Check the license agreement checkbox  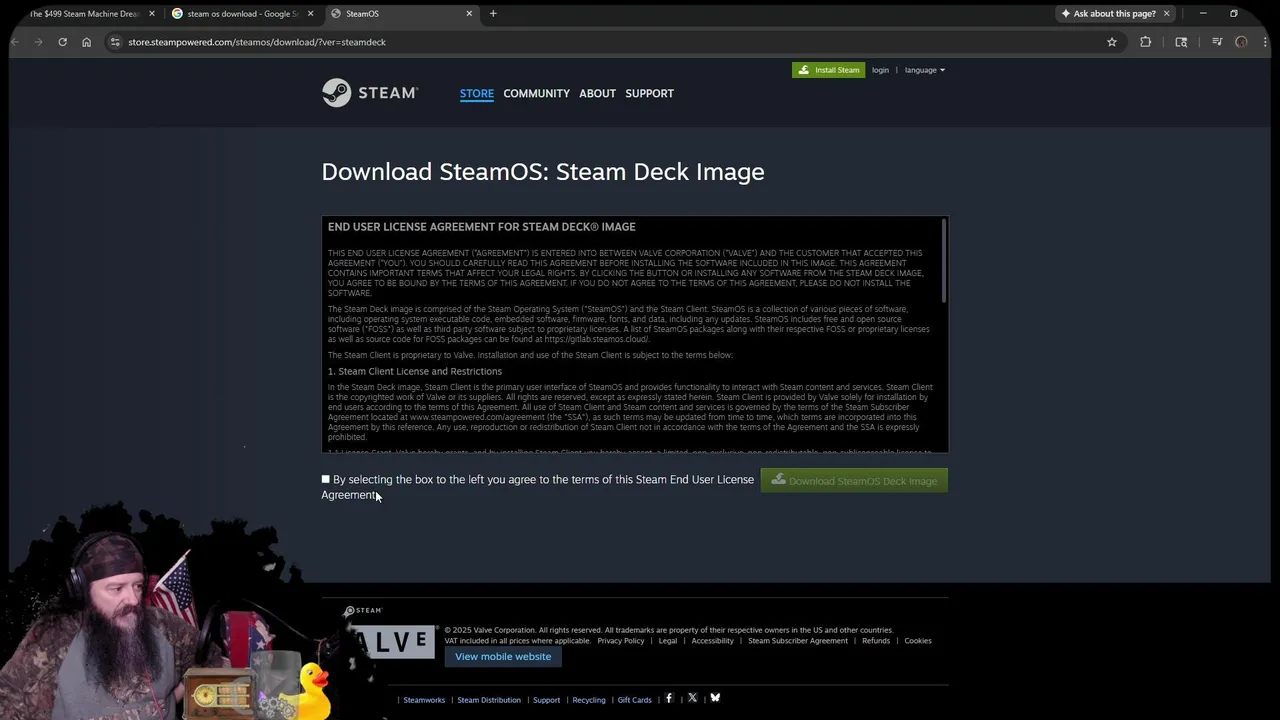coord(326,480)
